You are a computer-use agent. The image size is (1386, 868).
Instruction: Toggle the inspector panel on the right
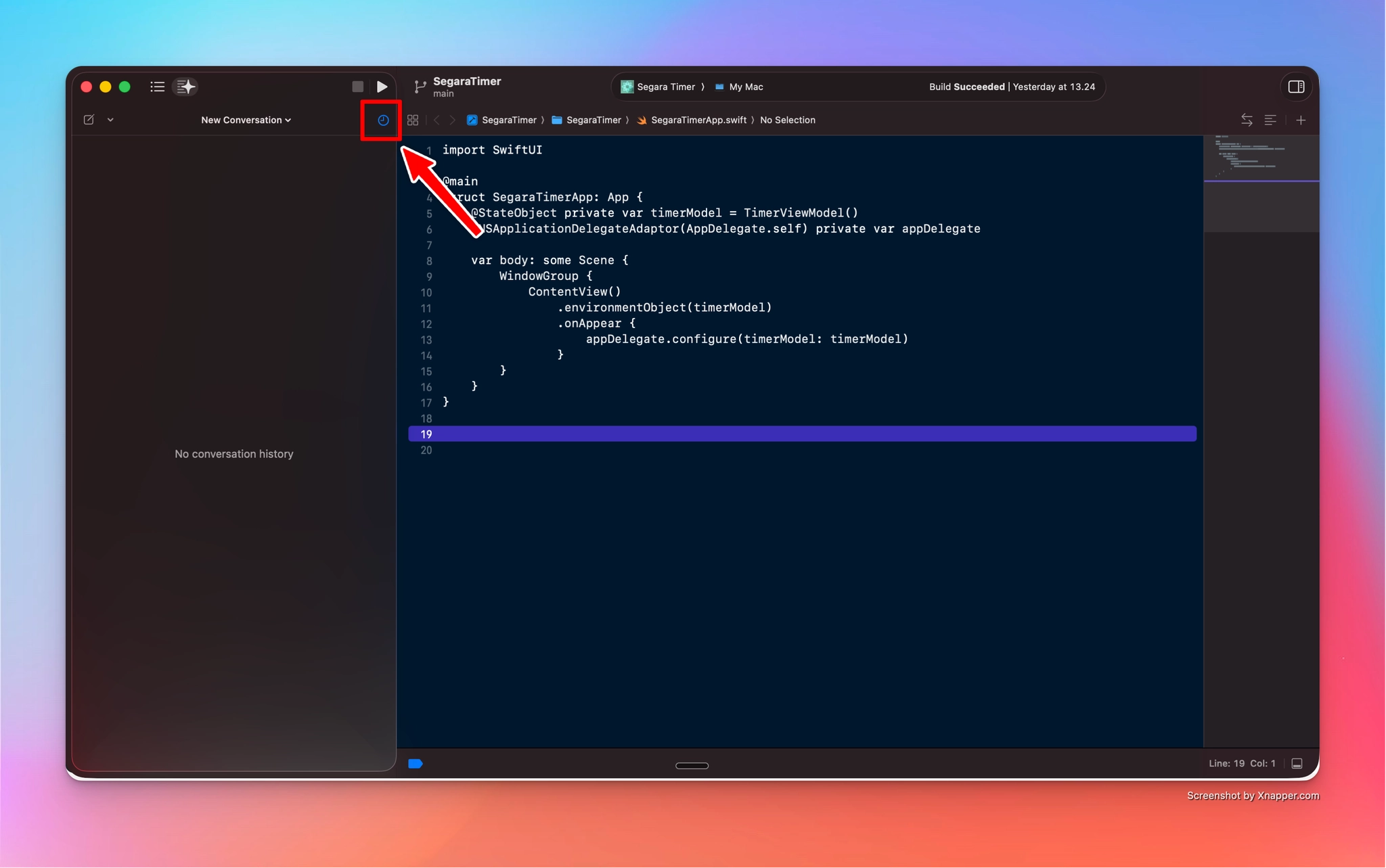tap(1296, 87)
